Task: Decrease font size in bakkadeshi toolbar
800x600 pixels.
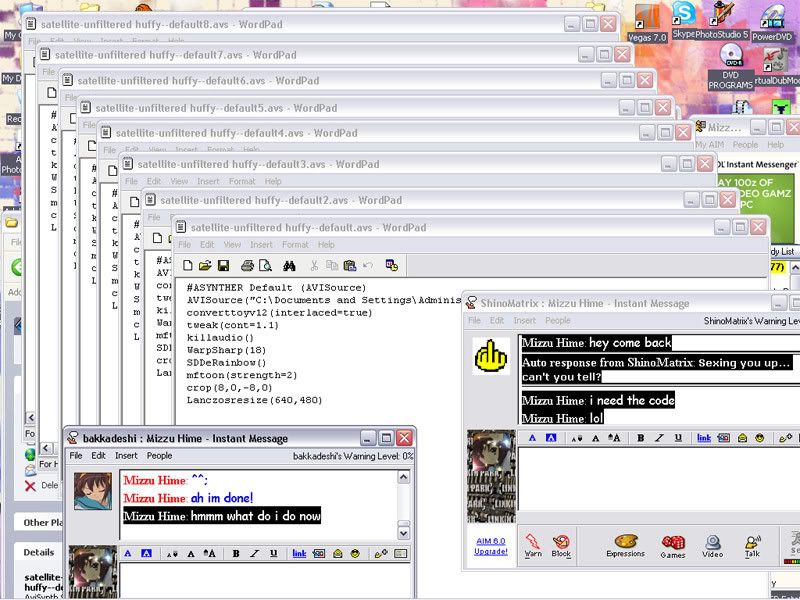Action: click(x=172, y=554)
